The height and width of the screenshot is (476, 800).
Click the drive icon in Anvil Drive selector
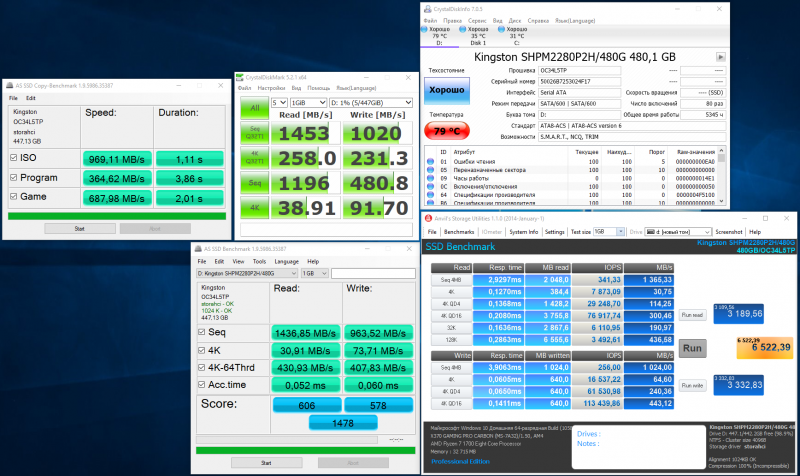[x=651, y=232]
